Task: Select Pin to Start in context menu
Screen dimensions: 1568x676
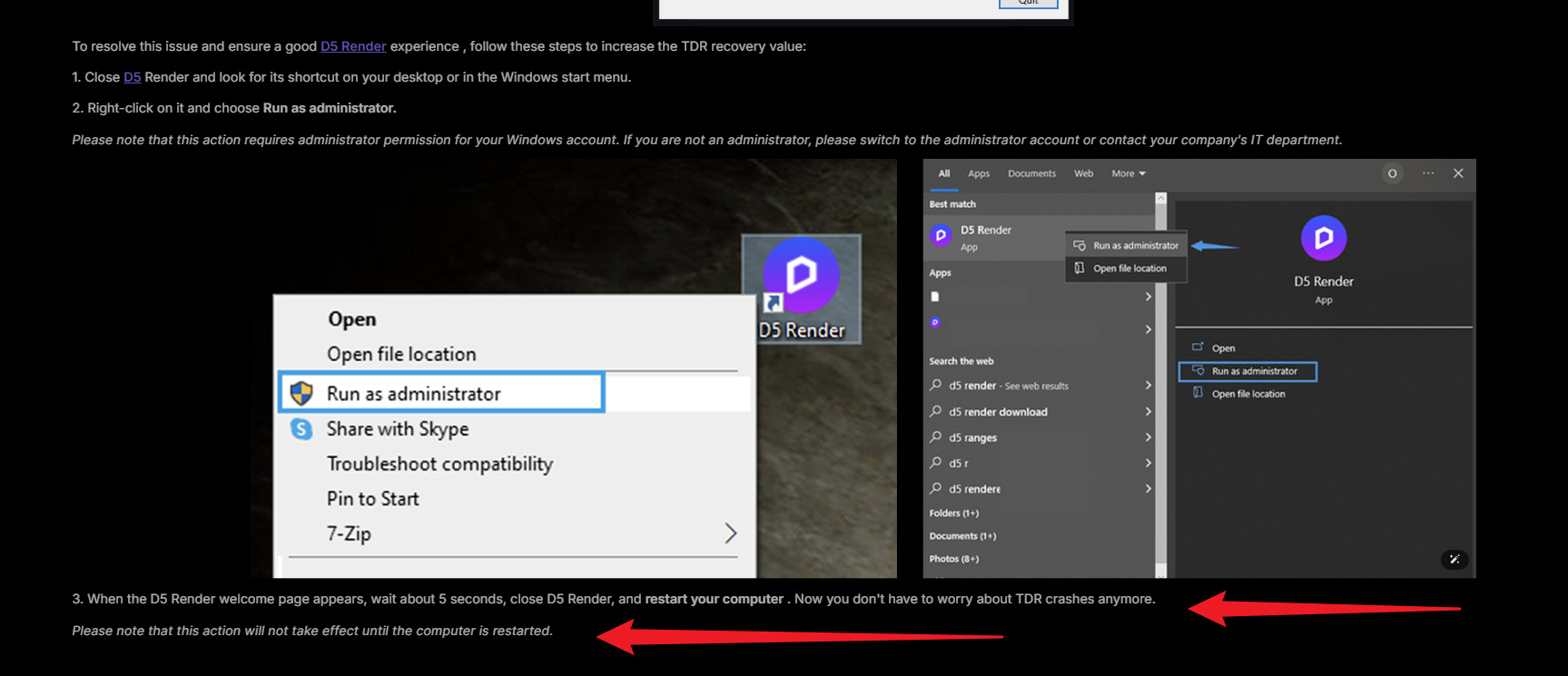Action: click(372, 499)
